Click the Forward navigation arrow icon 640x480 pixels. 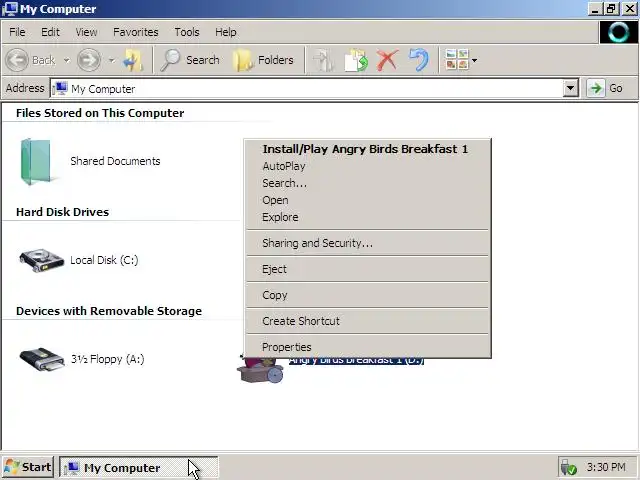tap(89, 60)
